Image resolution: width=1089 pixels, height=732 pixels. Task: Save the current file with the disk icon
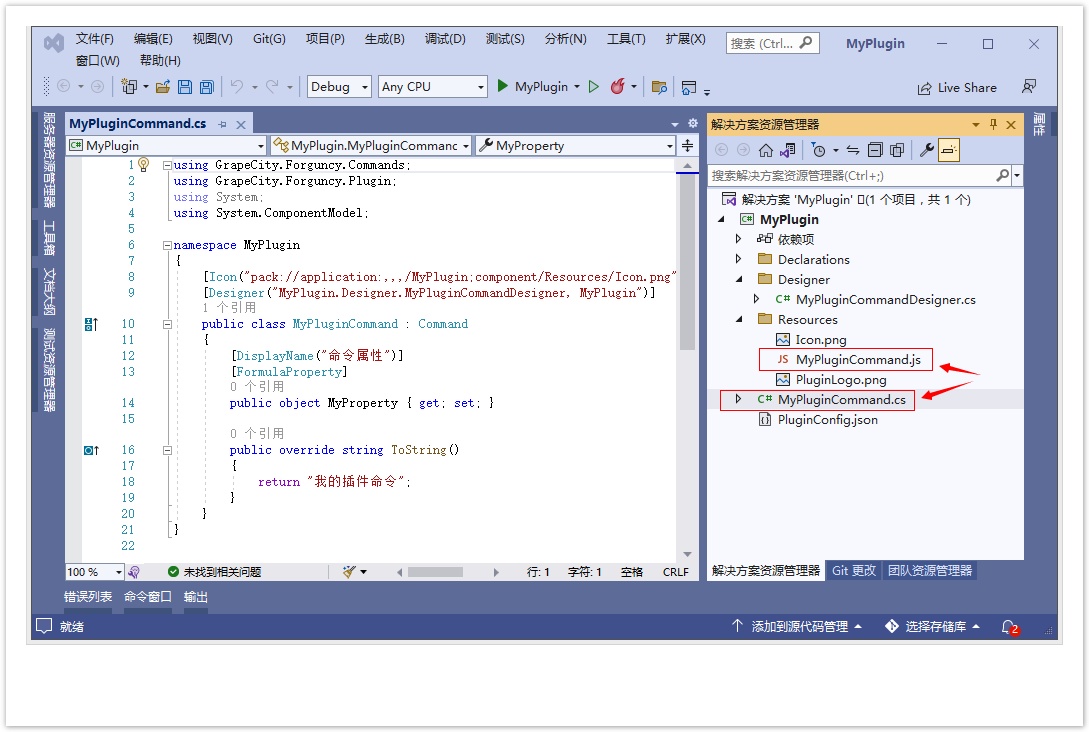[185, 87]
